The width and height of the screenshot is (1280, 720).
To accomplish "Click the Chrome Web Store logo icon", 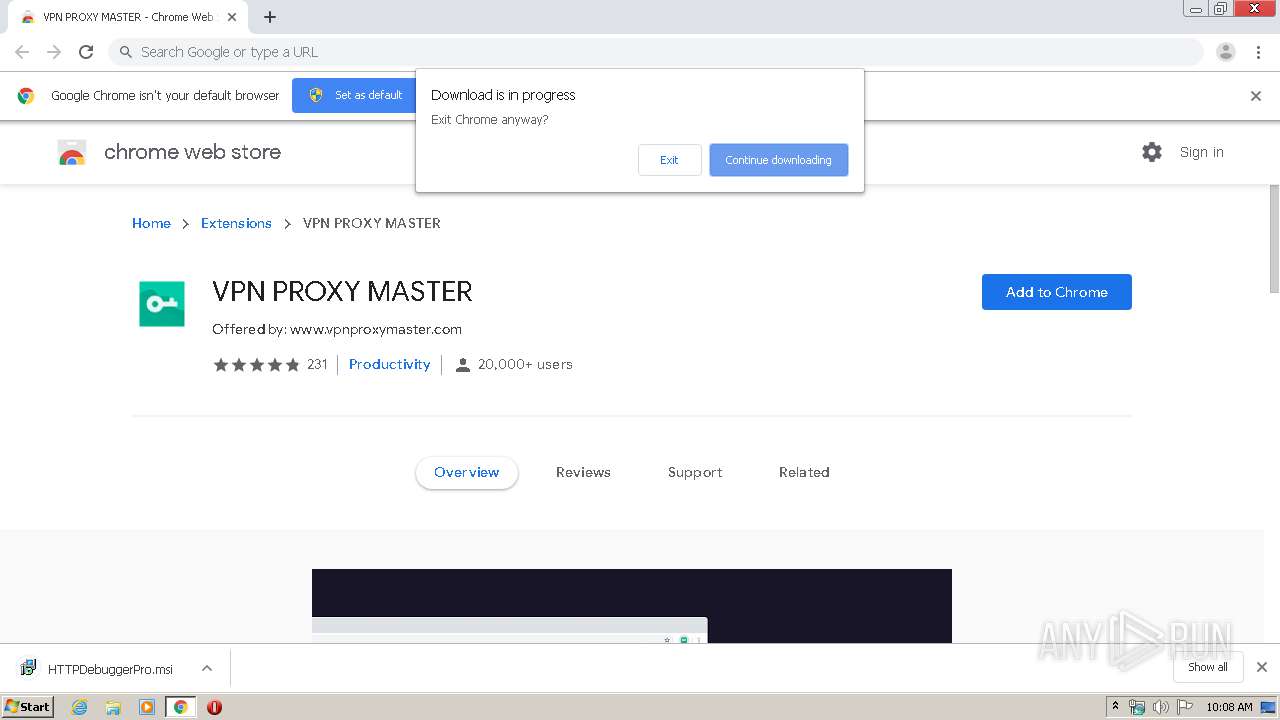I will tap(72, 152).
